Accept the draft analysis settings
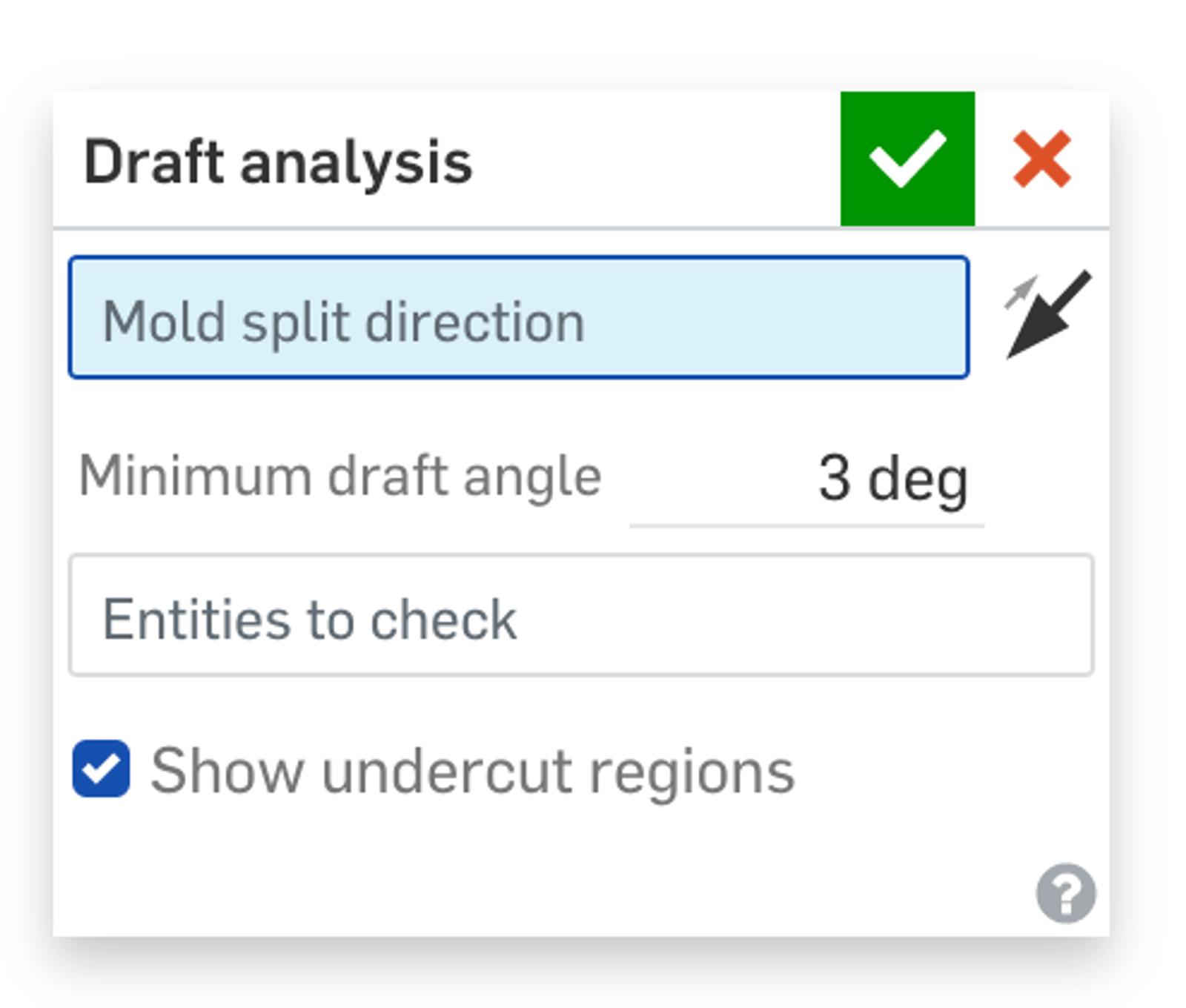 coord(907,159)
